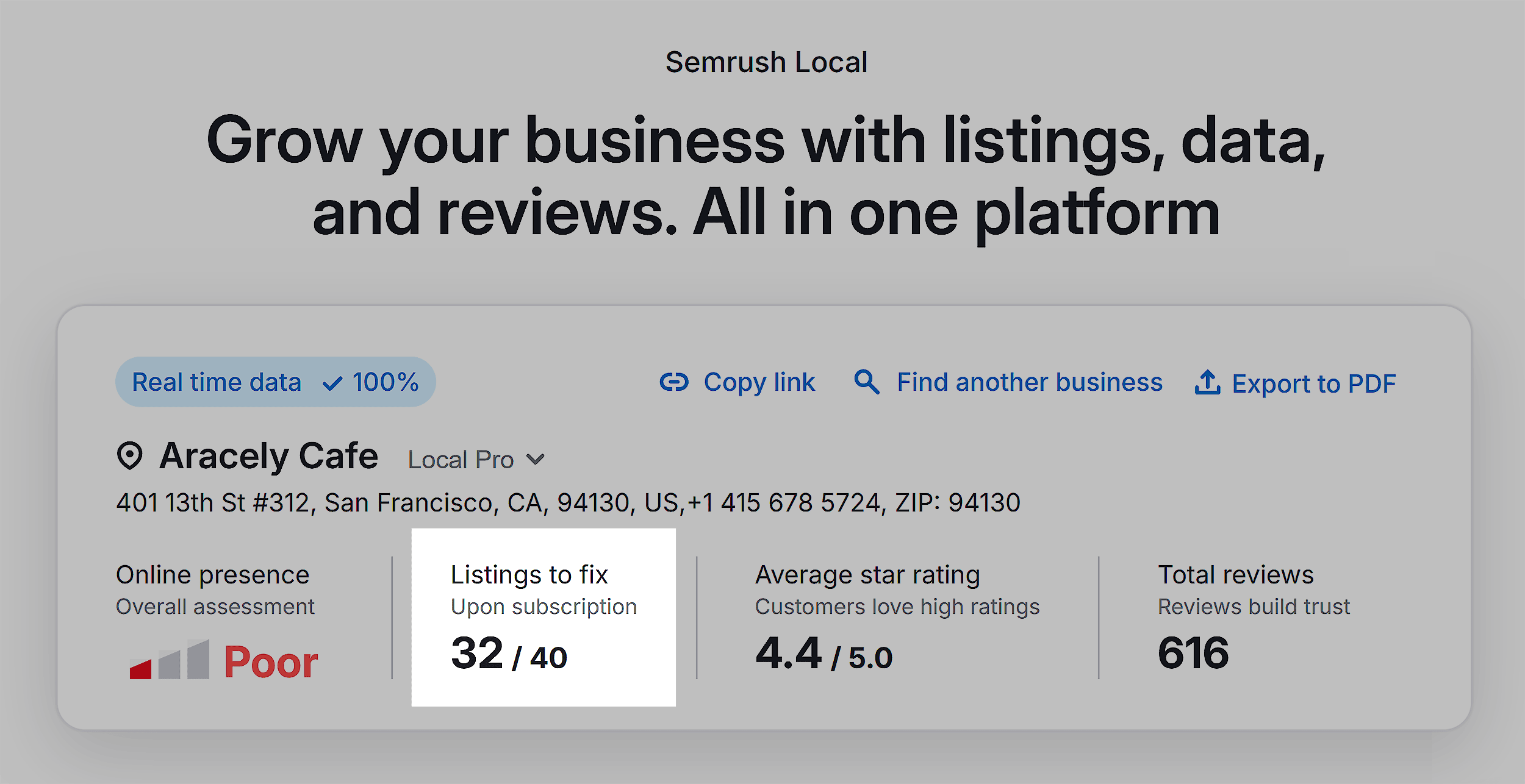This screenshot has height=784, width=1525.
Task: Click the 616 total reviews number
Action: 1193,653
